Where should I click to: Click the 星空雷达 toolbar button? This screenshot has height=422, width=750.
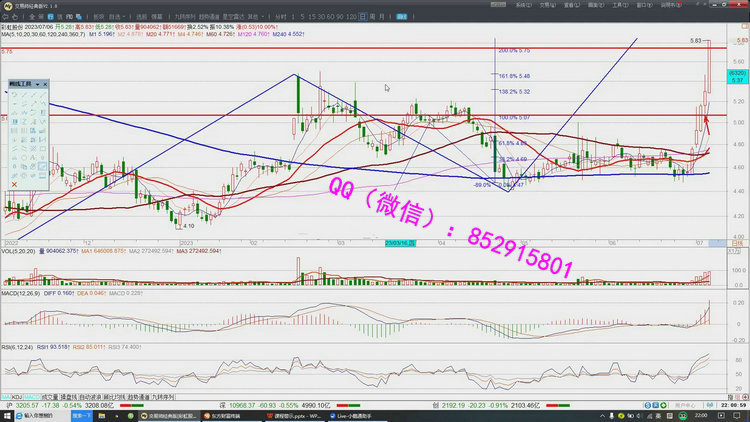tap(233, 17)
